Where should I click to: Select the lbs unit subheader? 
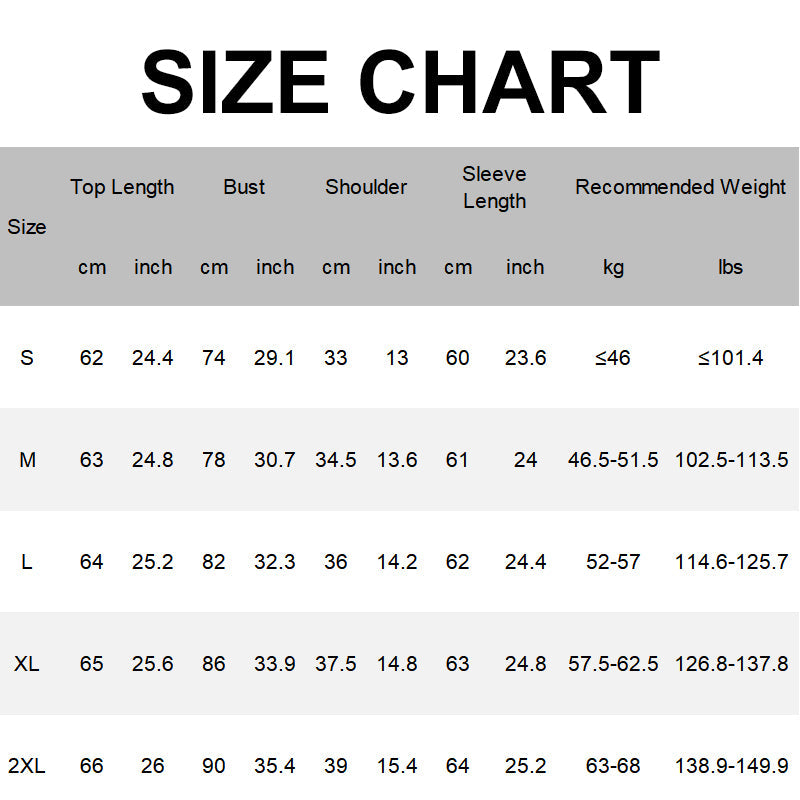tap(731, 267)
